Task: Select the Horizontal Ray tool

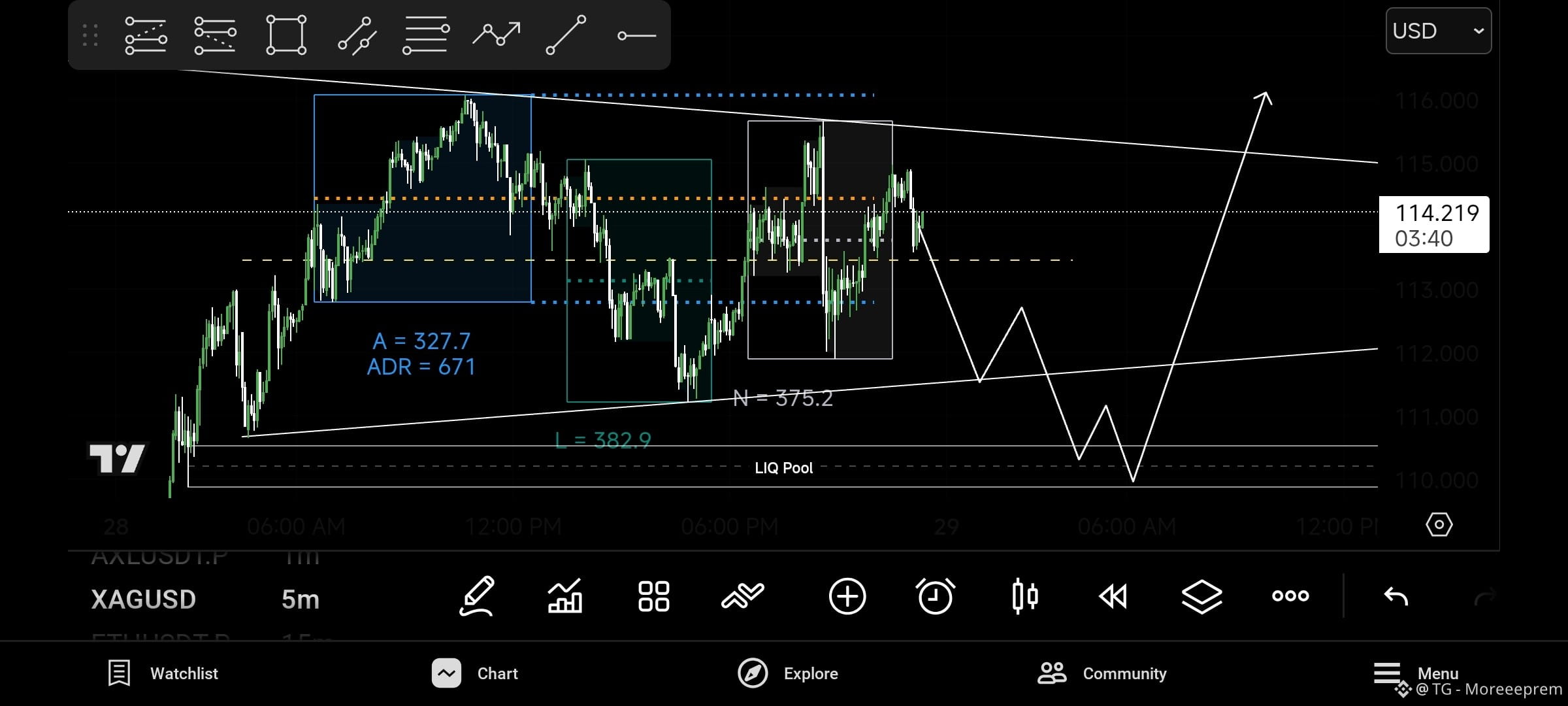Action: pyautogui.click(x=636, y=35)
